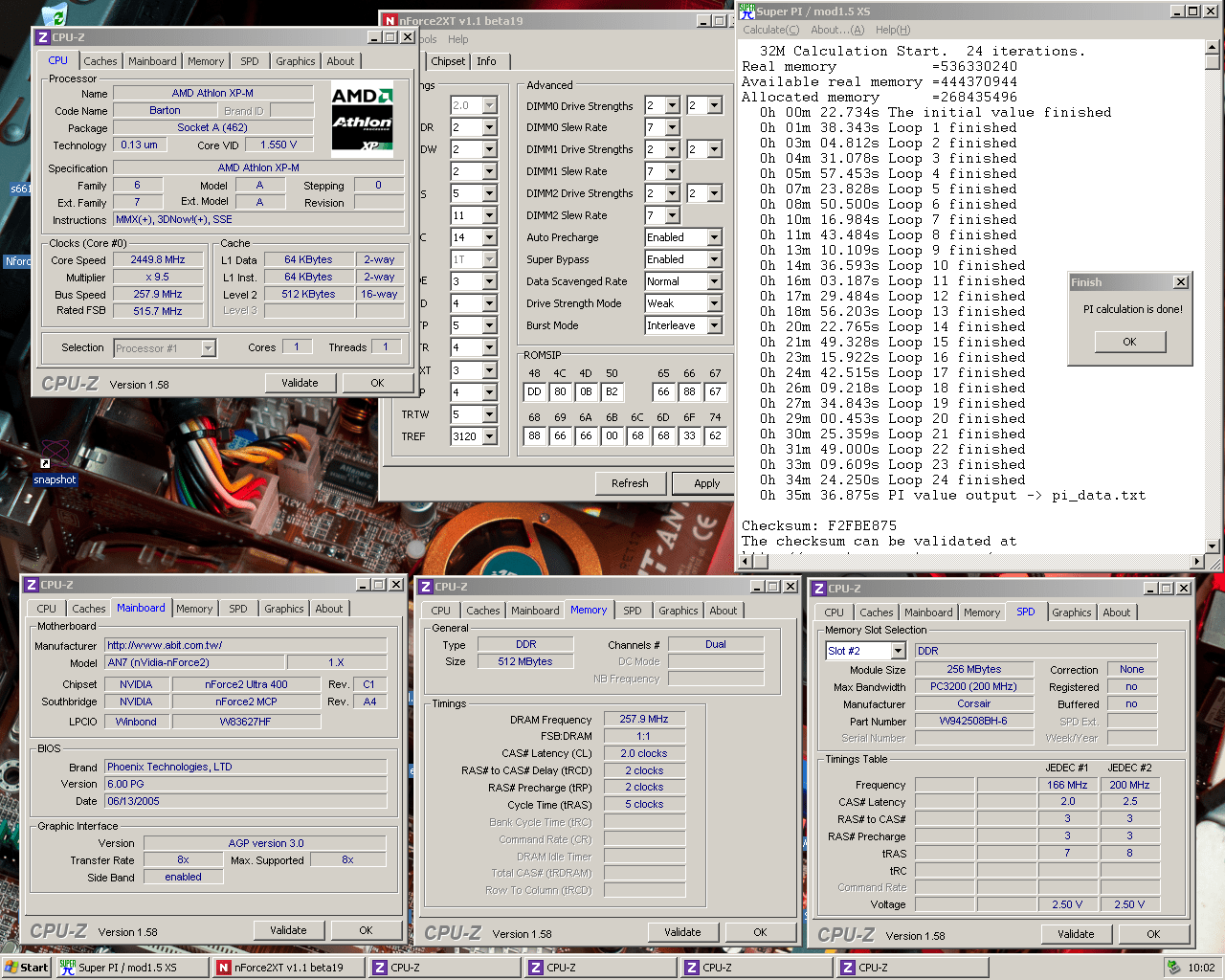Click the Code Name Barton value
This screenshot has width=1225, height=980.
[x=165, y=110]
